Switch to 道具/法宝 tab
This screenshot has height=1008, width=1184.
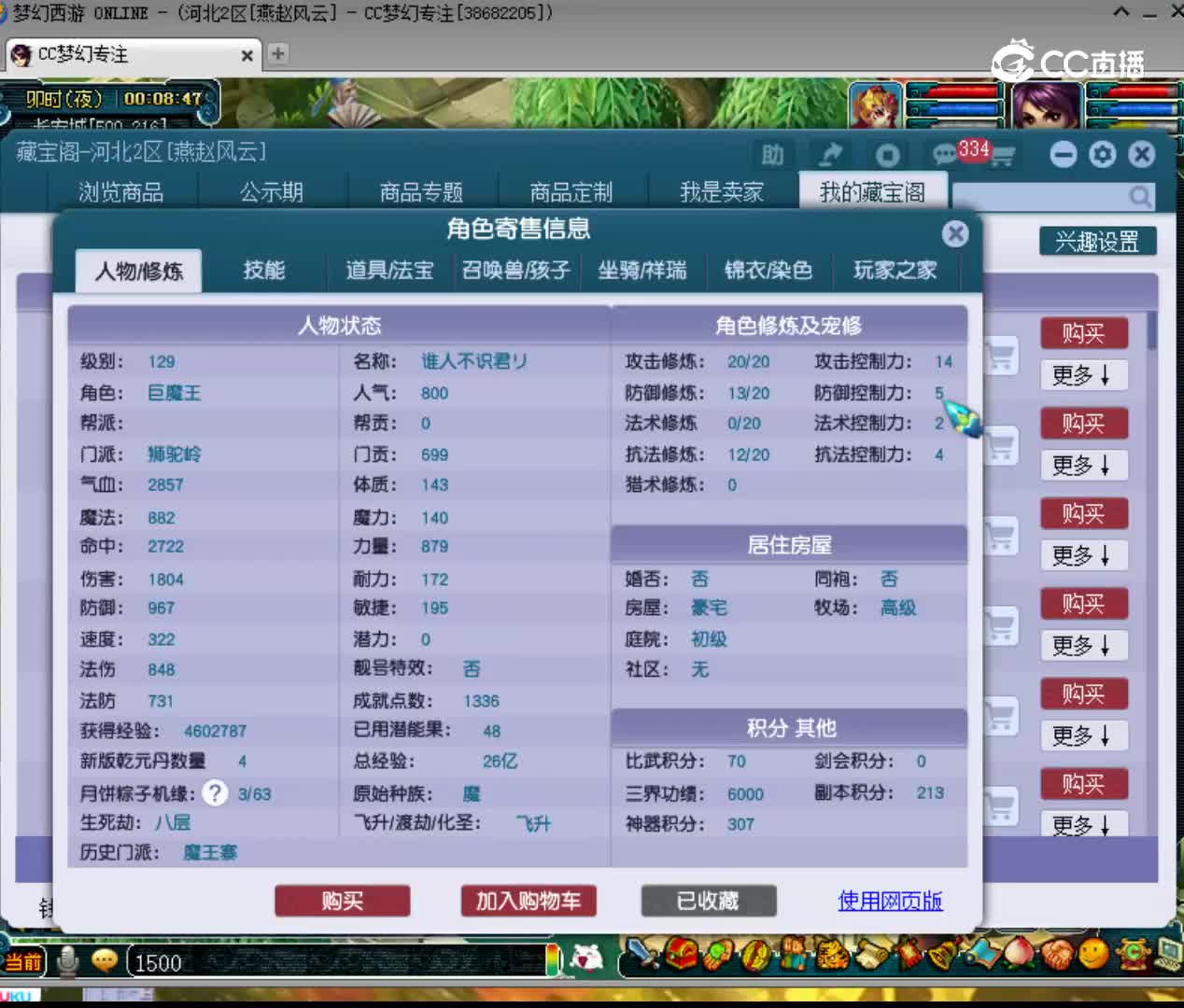pos(389,271)
